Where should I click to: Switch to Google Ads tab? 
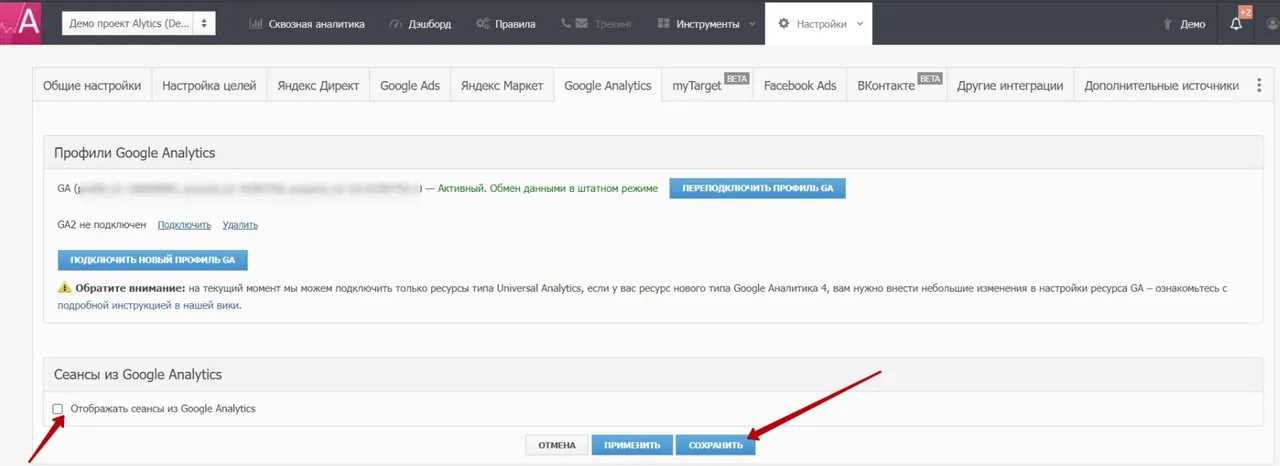(410, 86)
